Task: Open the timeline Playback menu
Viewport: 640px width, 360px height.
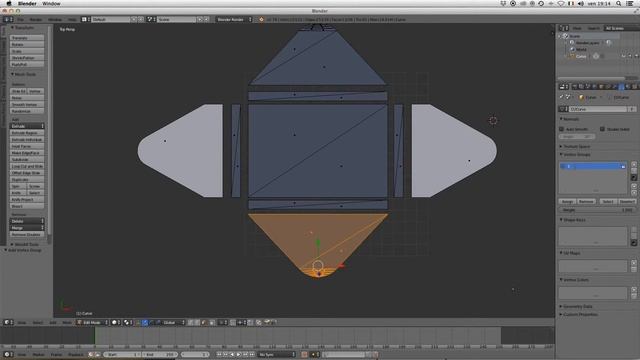Action: click(x=76, y=354)
